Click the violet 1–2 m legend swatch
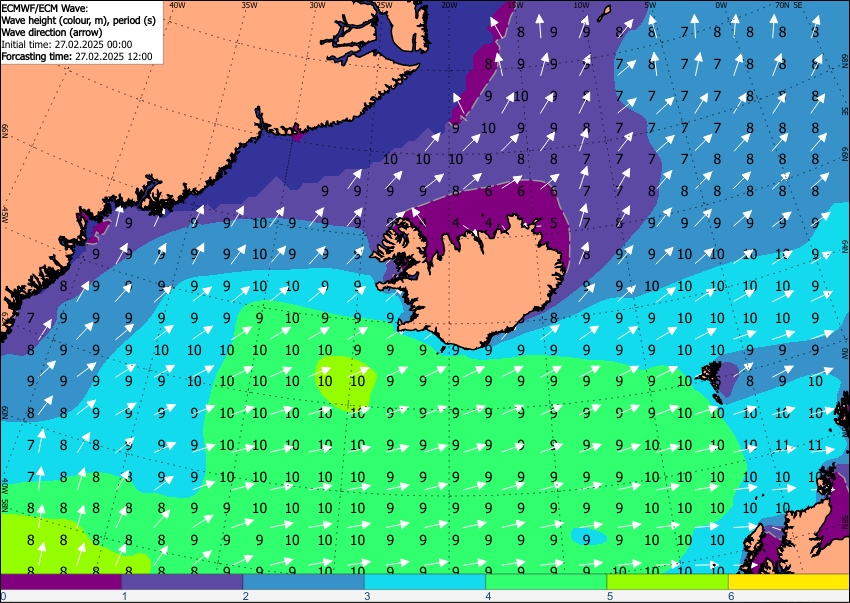This screenshot has height=603, width=850. tap(182, 582)
